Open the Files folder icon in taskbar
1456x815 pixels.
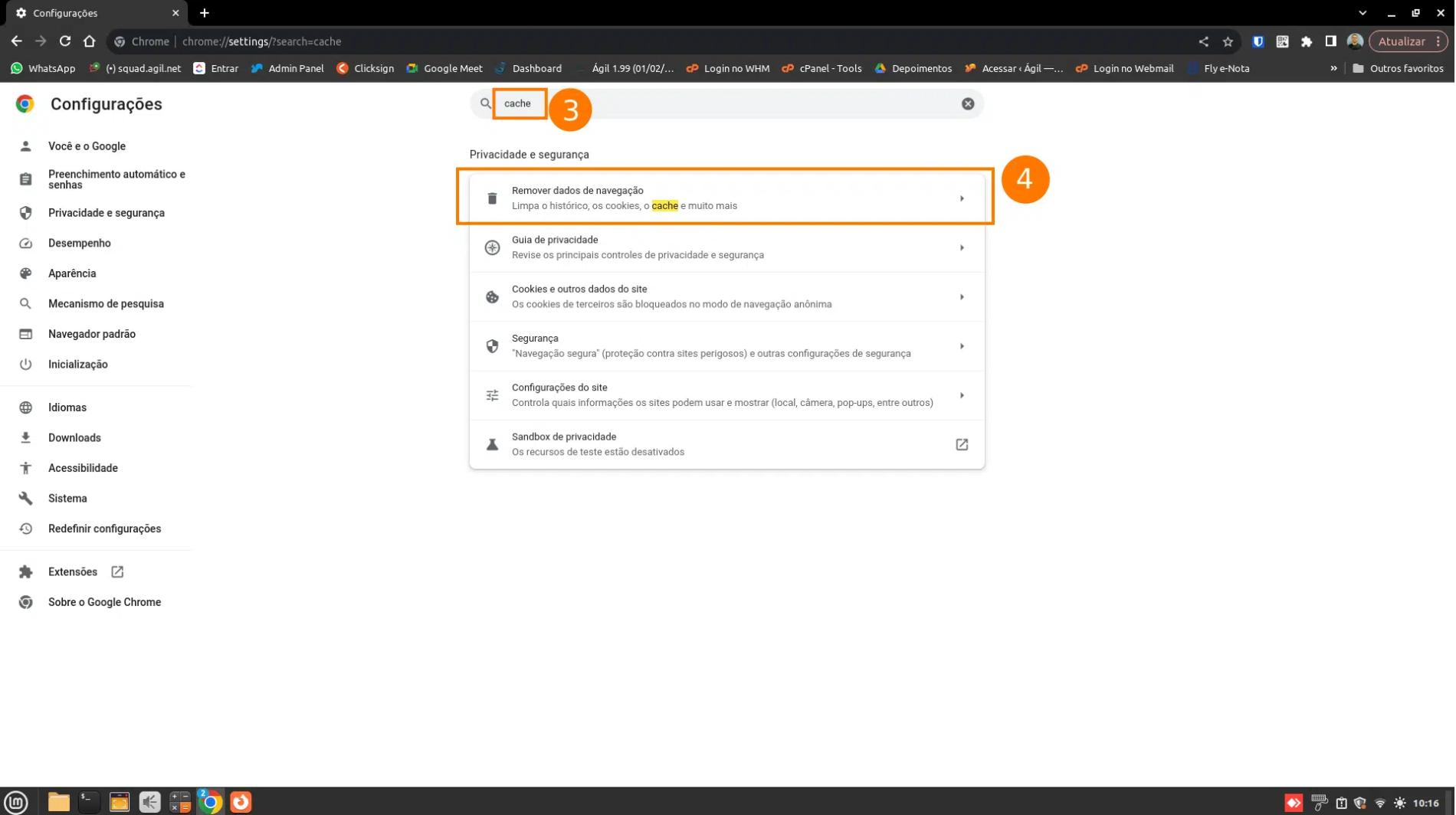(58, 802)
